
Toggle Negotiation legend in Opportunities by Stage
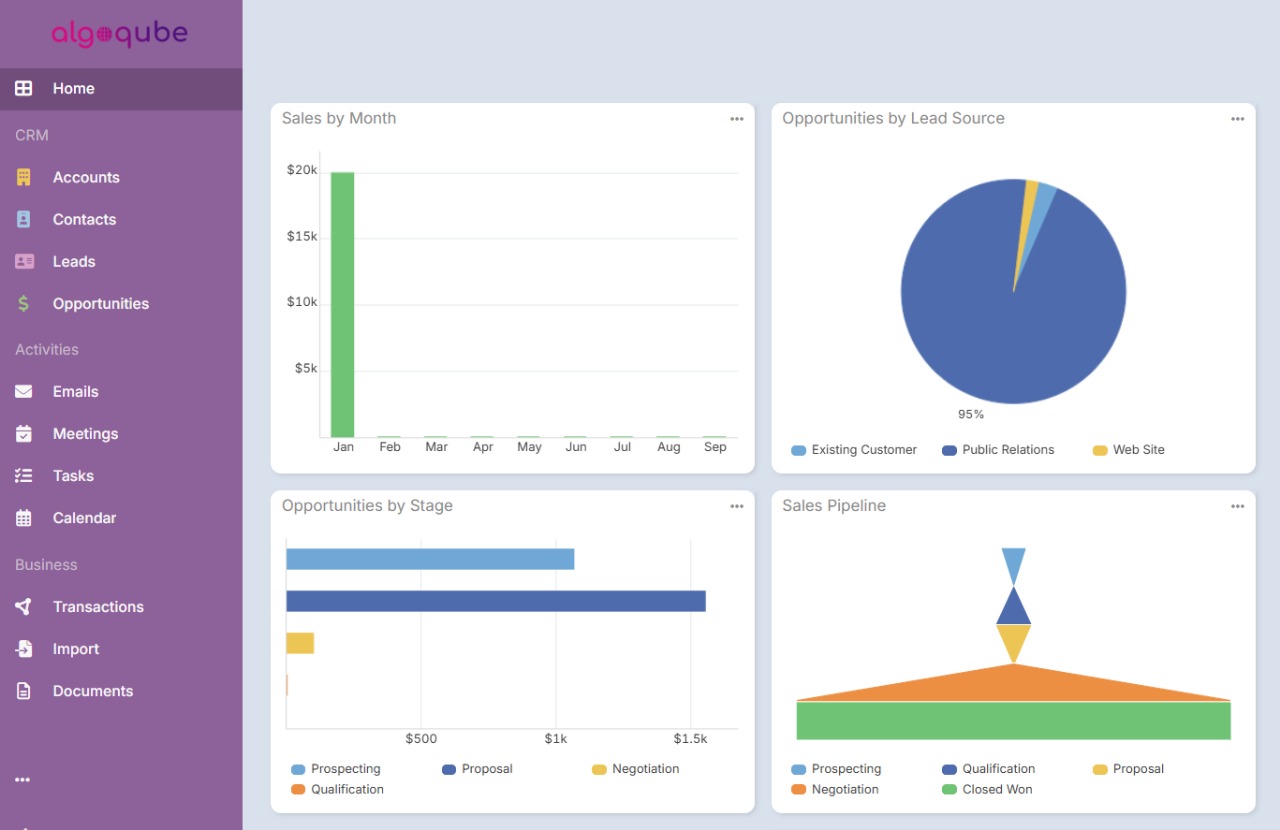[635, 769]
